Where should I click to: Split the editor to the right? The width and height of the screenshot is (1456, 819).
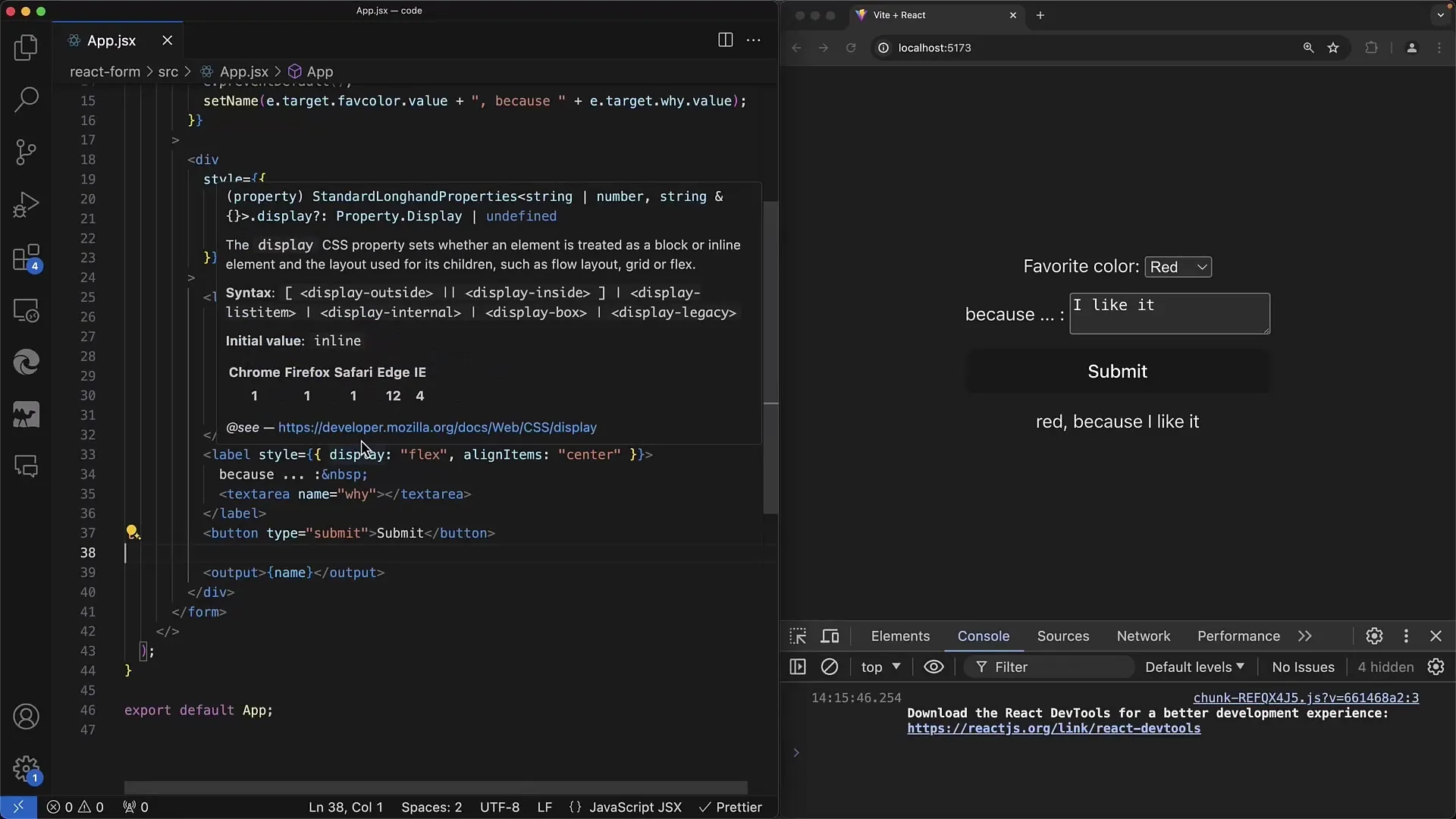(x=725, y=40)
